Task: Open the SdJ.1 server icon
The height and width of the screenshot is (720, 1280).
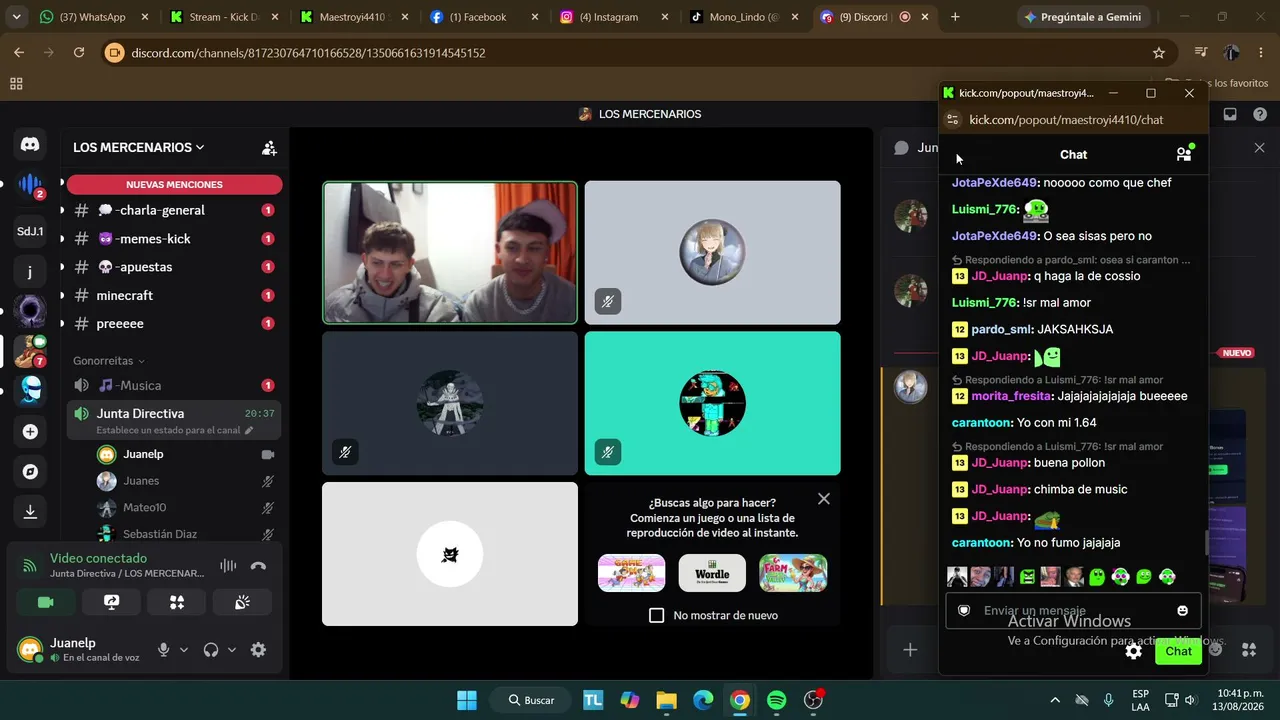Action: [30, 231]
